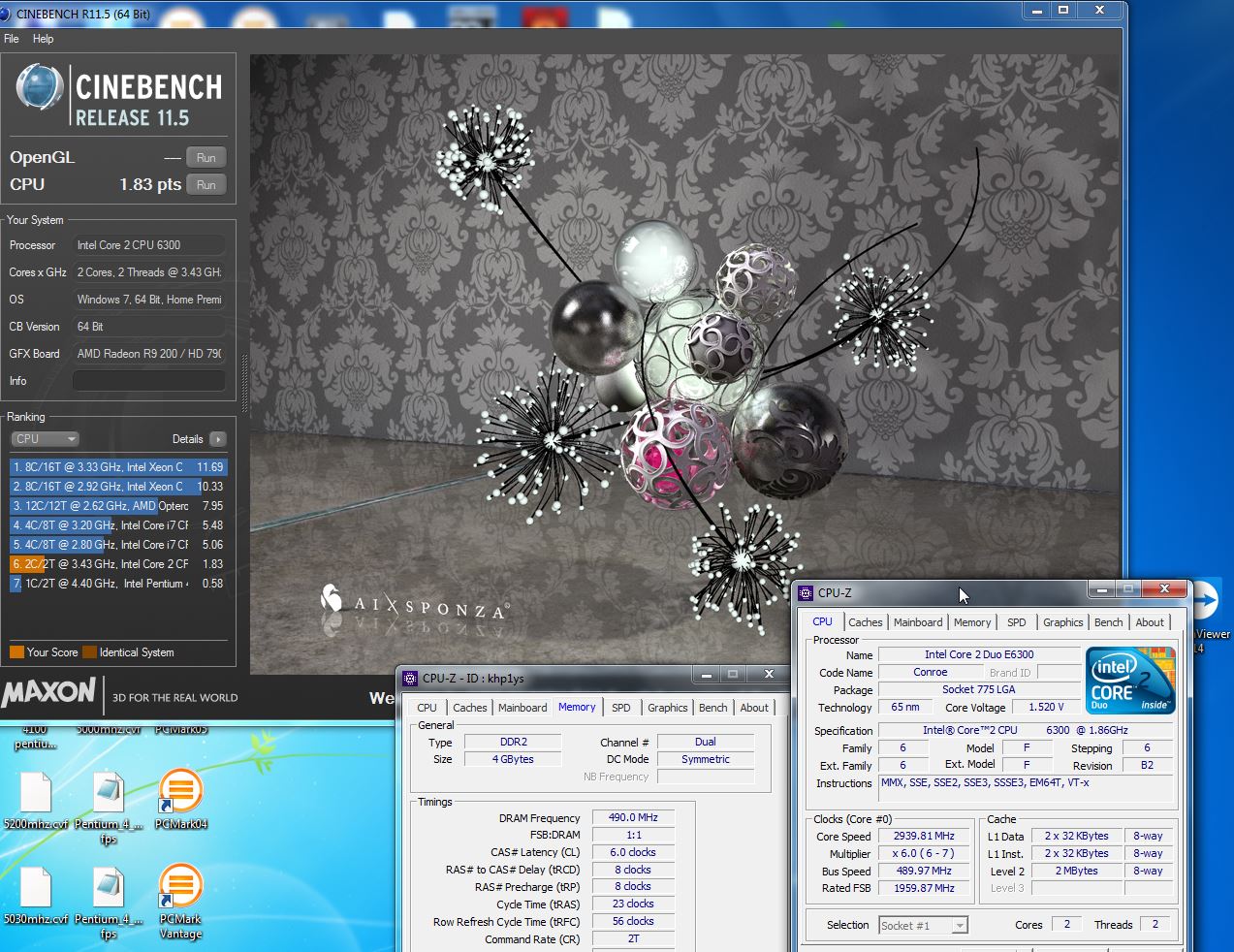
Task: Run the CPU benchmark
Action: click(x=206, y=185)
